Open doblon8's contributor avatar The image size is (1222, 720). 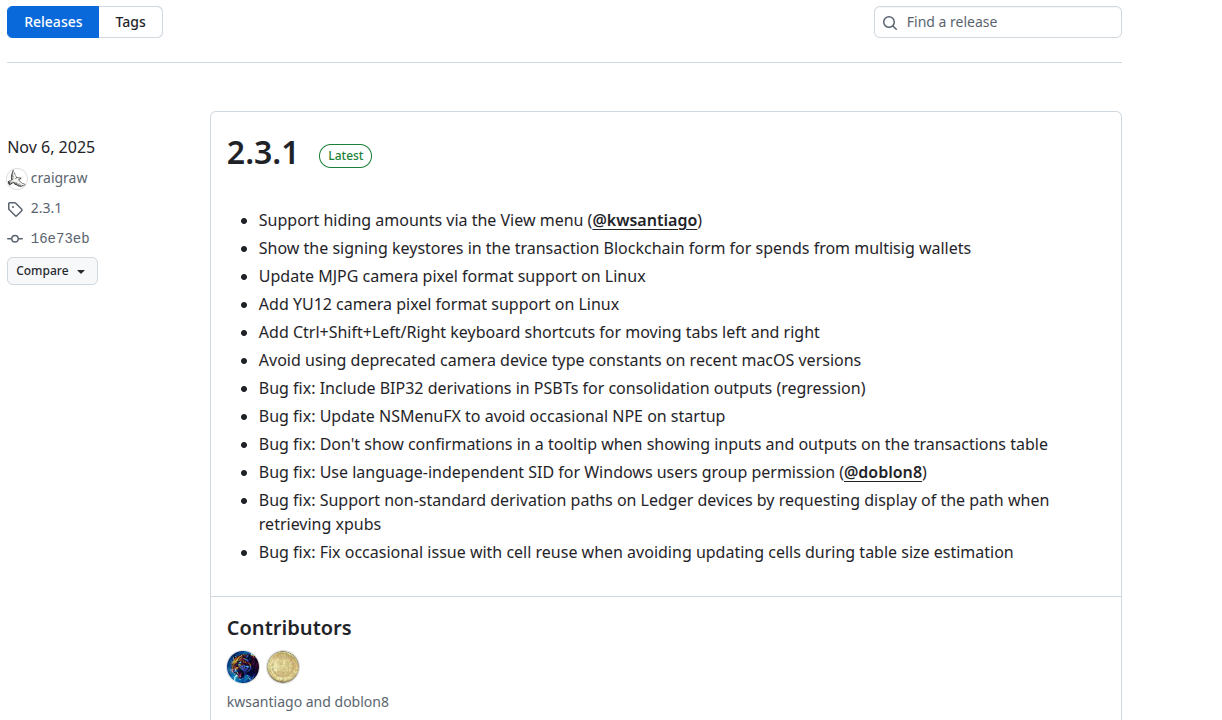click(283, 667)
